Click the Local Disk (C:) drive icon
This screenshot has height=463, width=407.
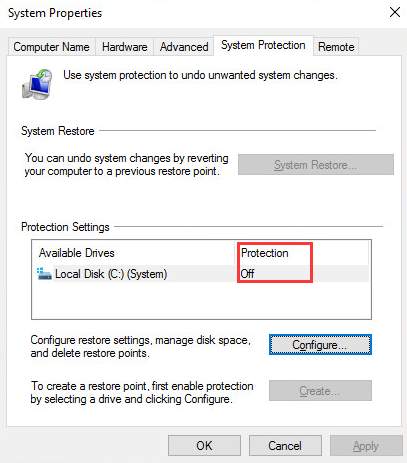coord(44,274)
